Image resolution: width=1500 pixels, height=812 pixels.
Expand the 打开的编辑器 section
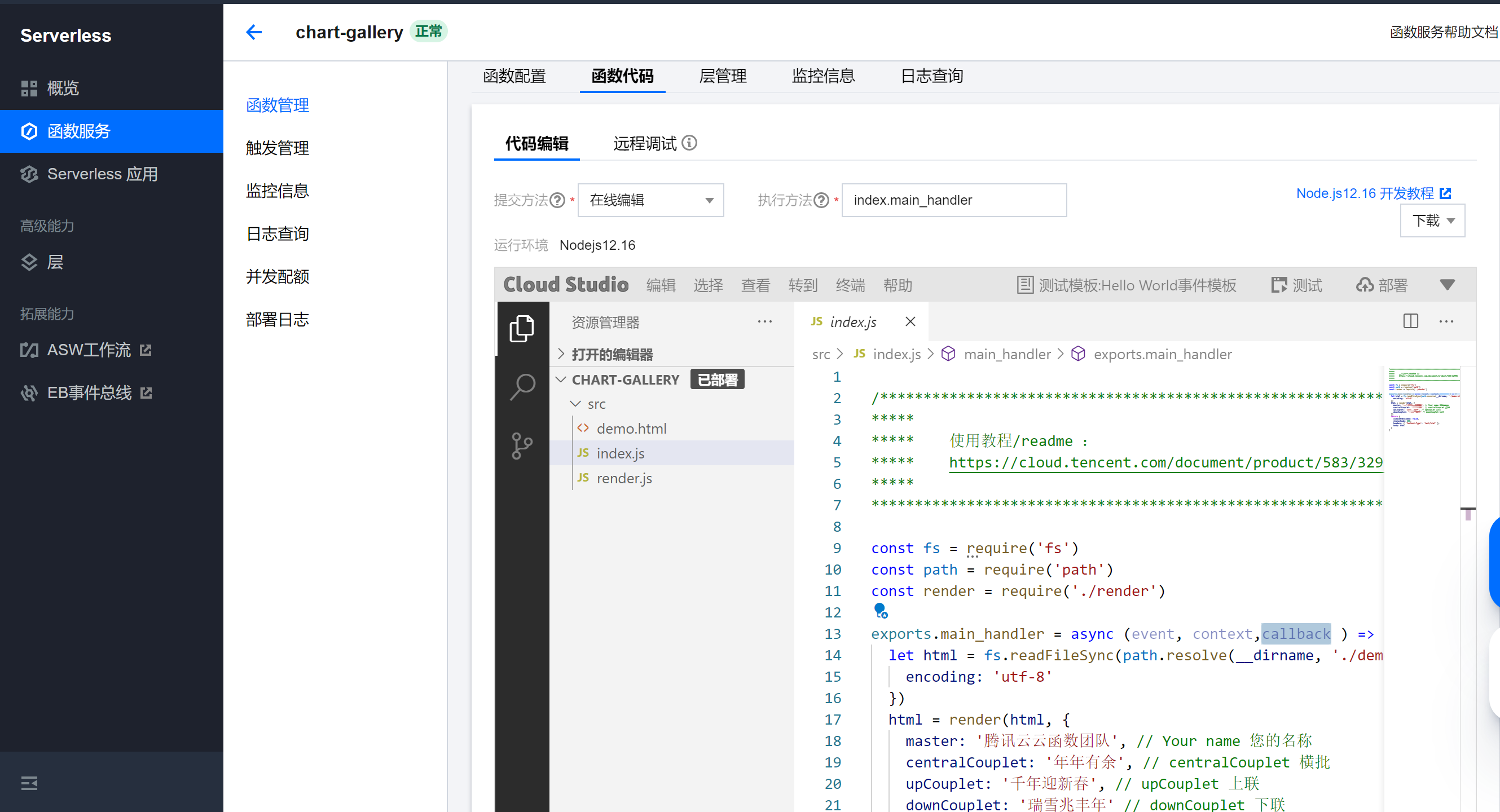(x=672, y=354)
